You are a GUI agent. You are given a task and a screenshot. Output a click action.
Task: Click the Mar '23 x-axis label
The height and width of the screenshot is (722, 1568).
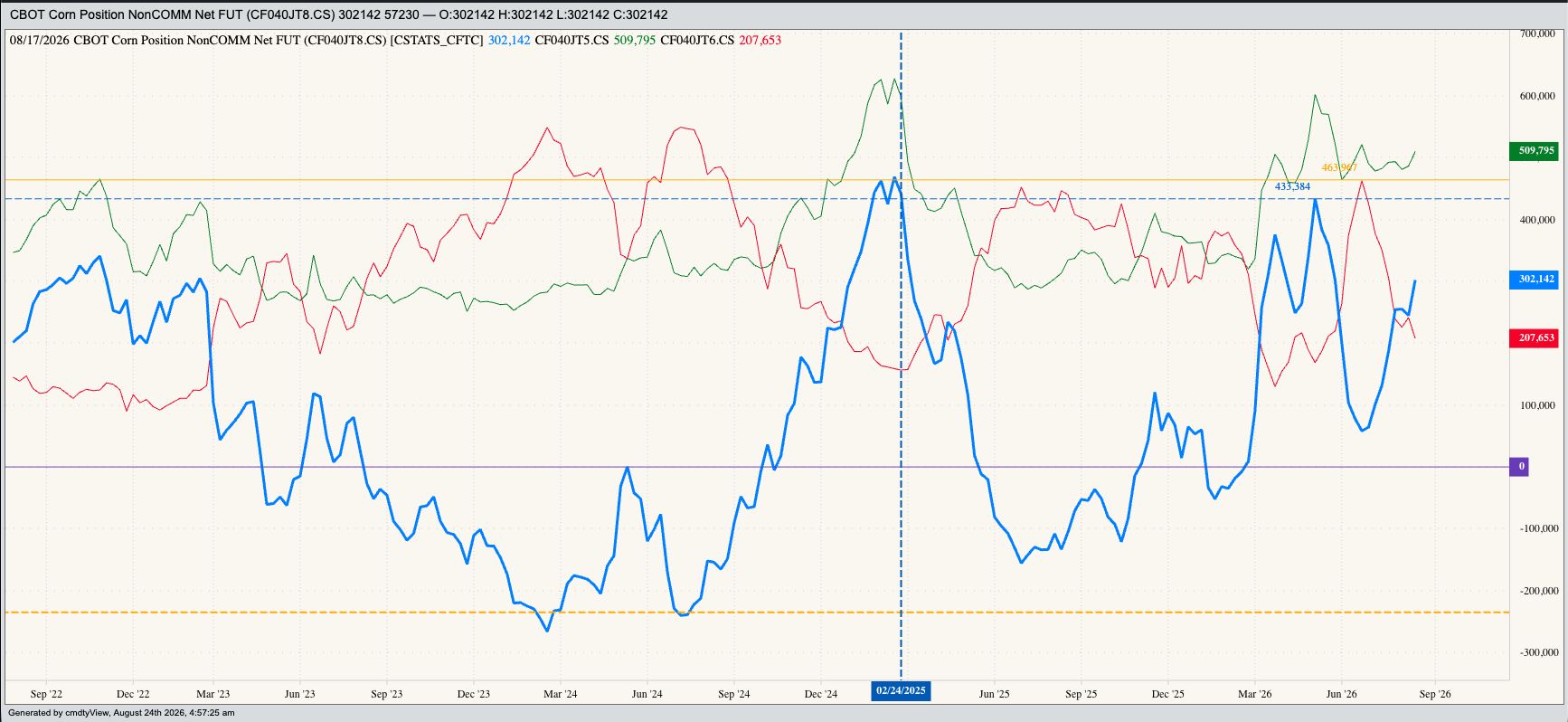213,694
